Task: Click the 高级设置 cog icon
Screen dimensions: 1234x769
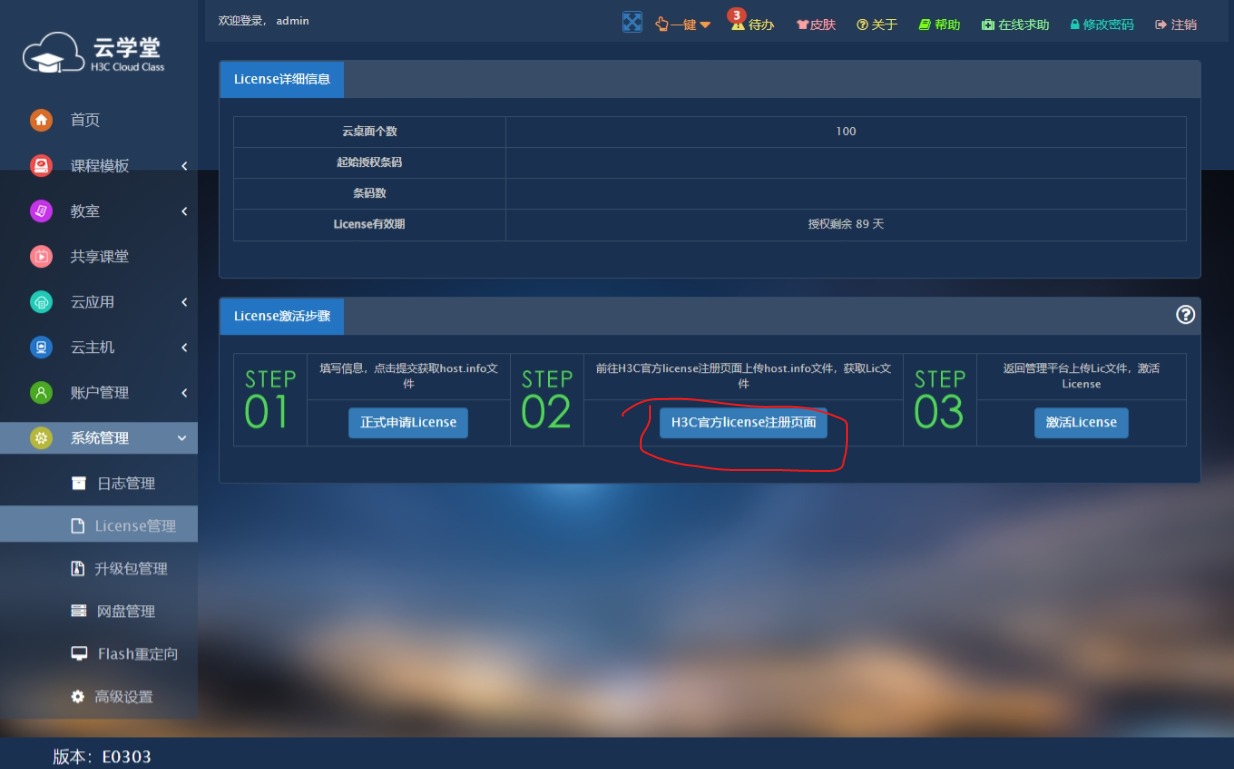Action: tap(78, 697)
